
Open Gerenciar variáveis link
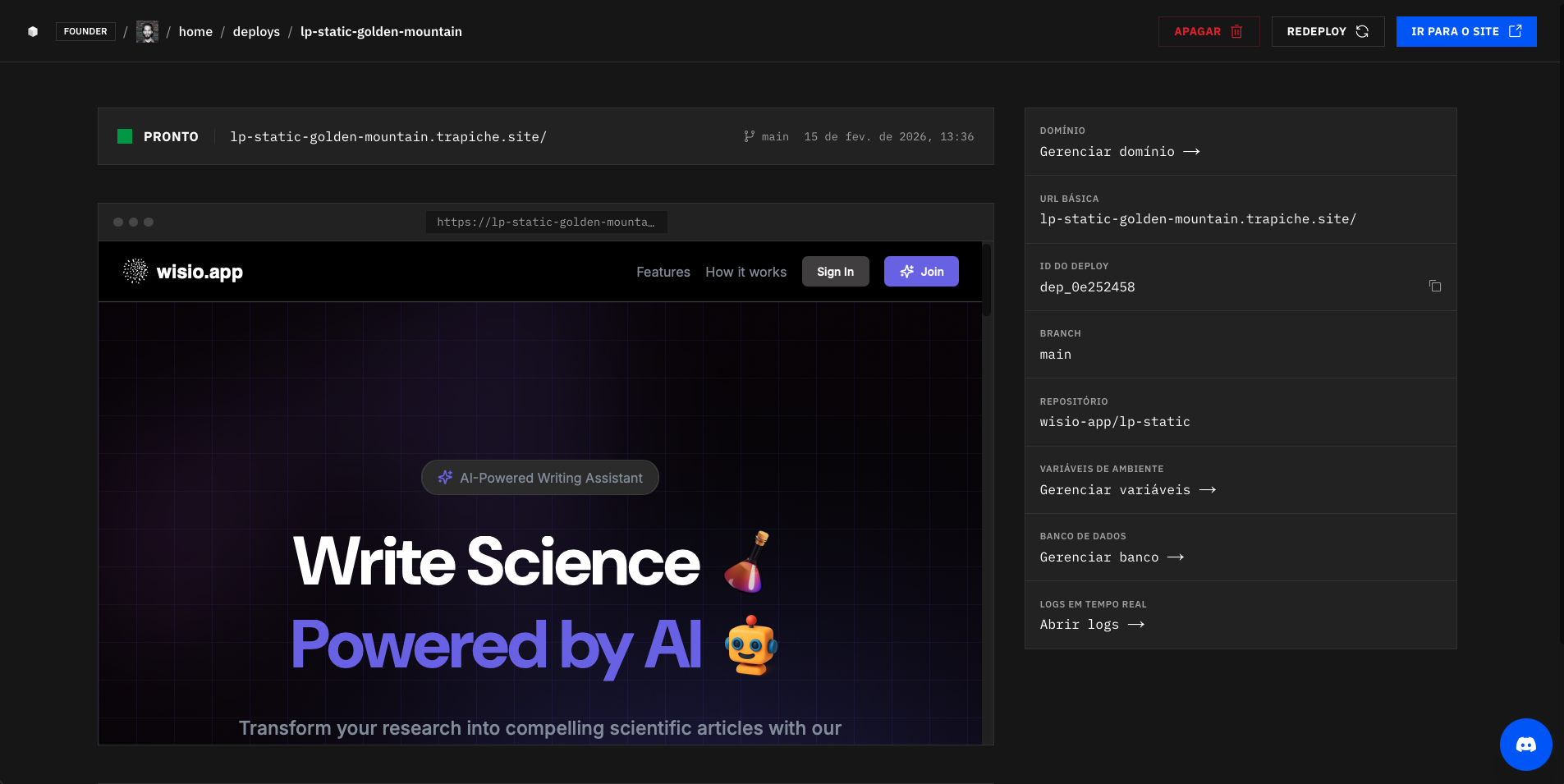[1126, 490]
